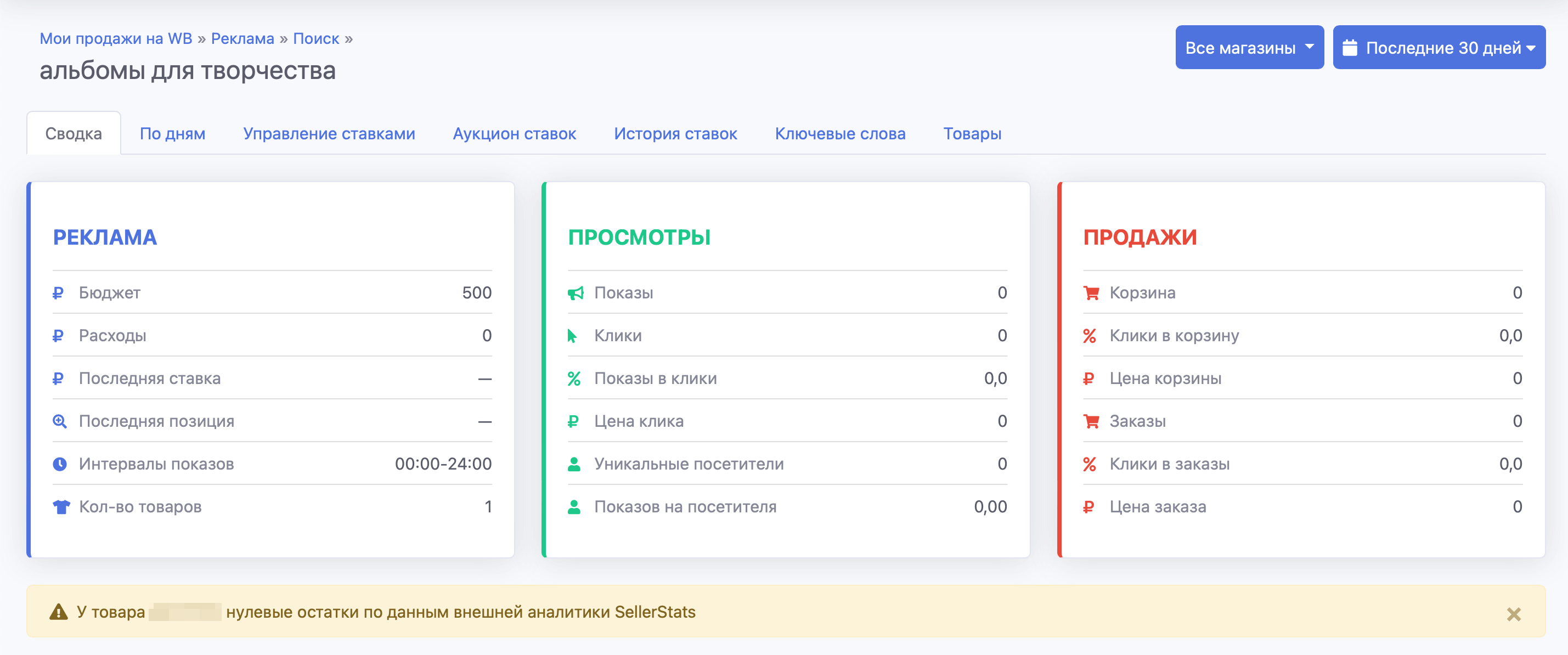1568x655 pixels.
Task: Open the Все магазины dropdown
Action: click(x=1249, y=47)
